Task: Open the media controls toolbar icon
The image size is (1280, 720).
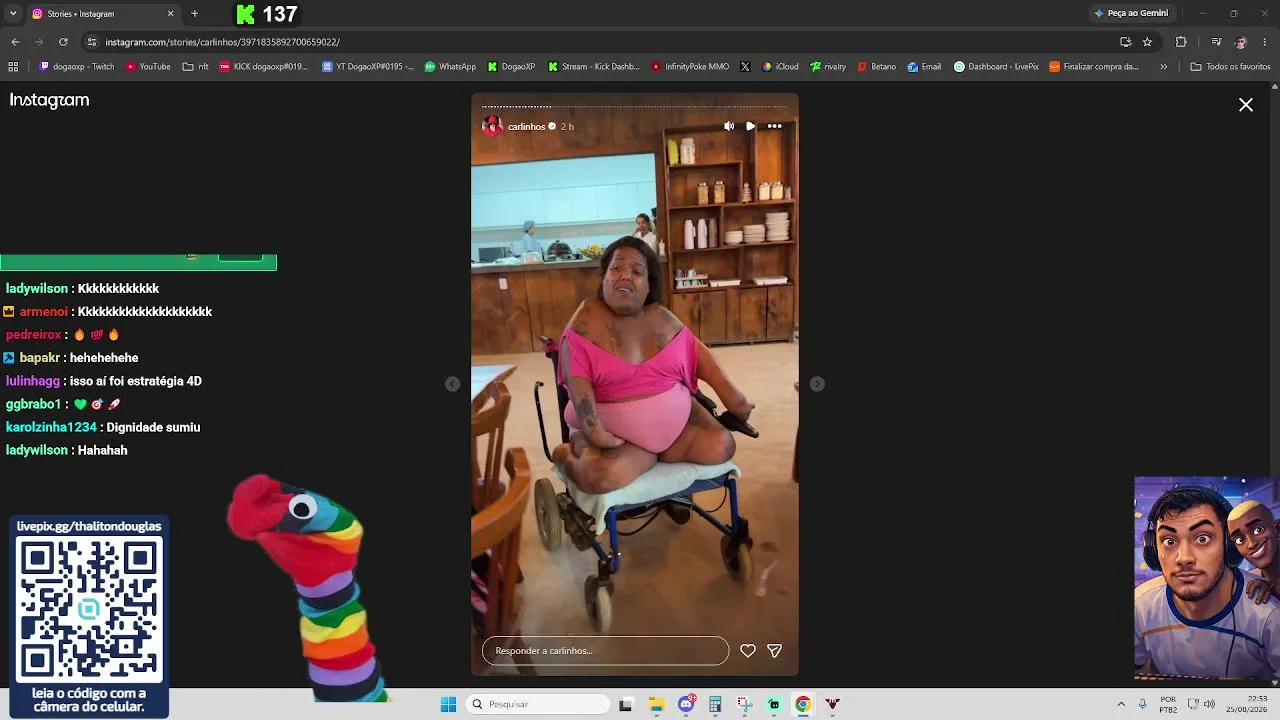Action: pyautogui.click(x=1216, y=42)
